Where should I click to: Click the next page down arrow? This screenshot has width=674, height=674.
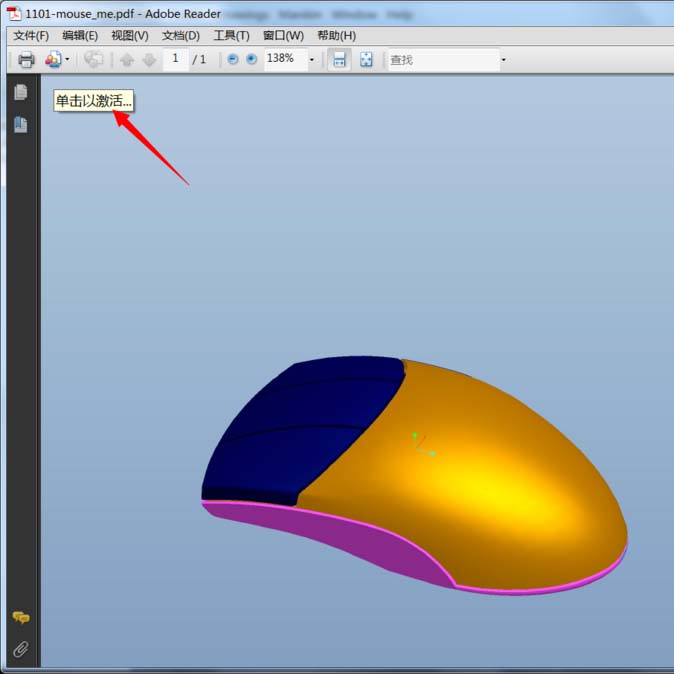(x=149, y=60)
